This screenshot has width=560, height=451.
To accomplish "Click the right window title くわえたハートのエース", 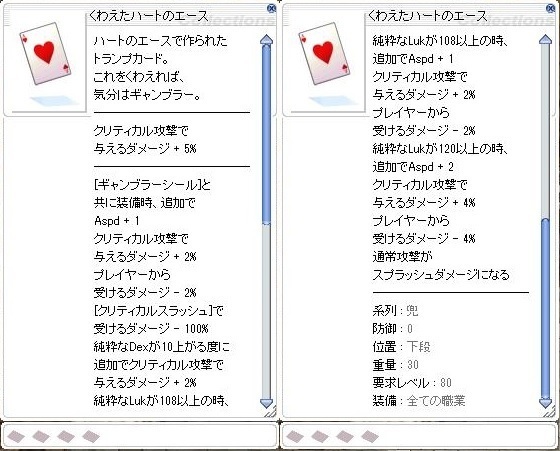I will click(x=428, y=16).
